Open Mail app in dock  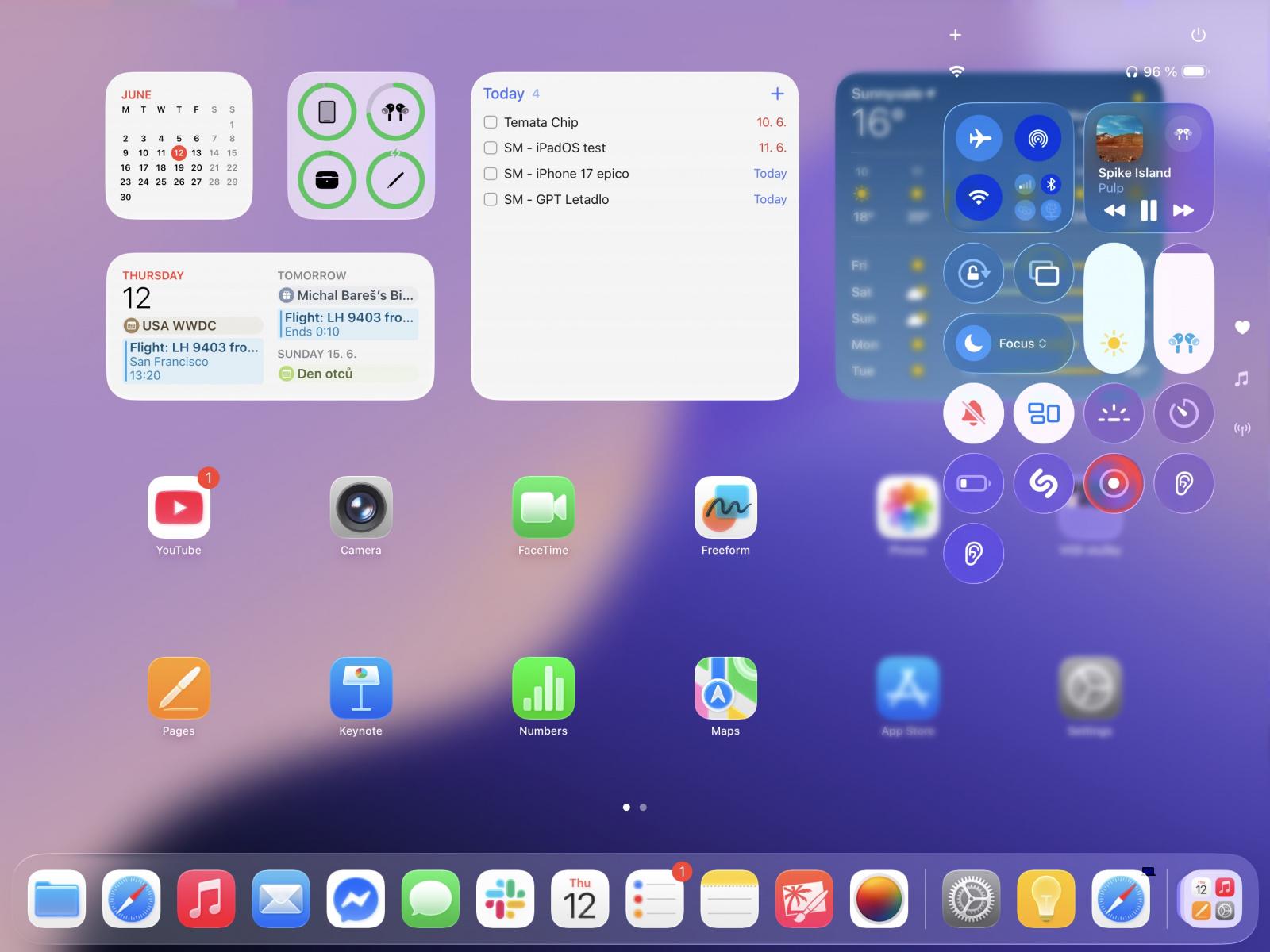click(x=281, y=900)
